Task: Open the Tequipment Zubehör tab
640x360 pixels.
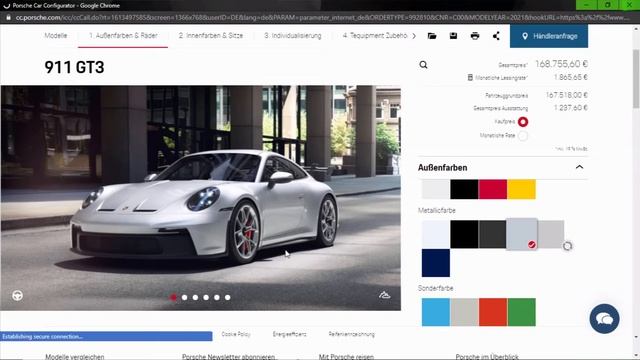Action: (375, 36)
